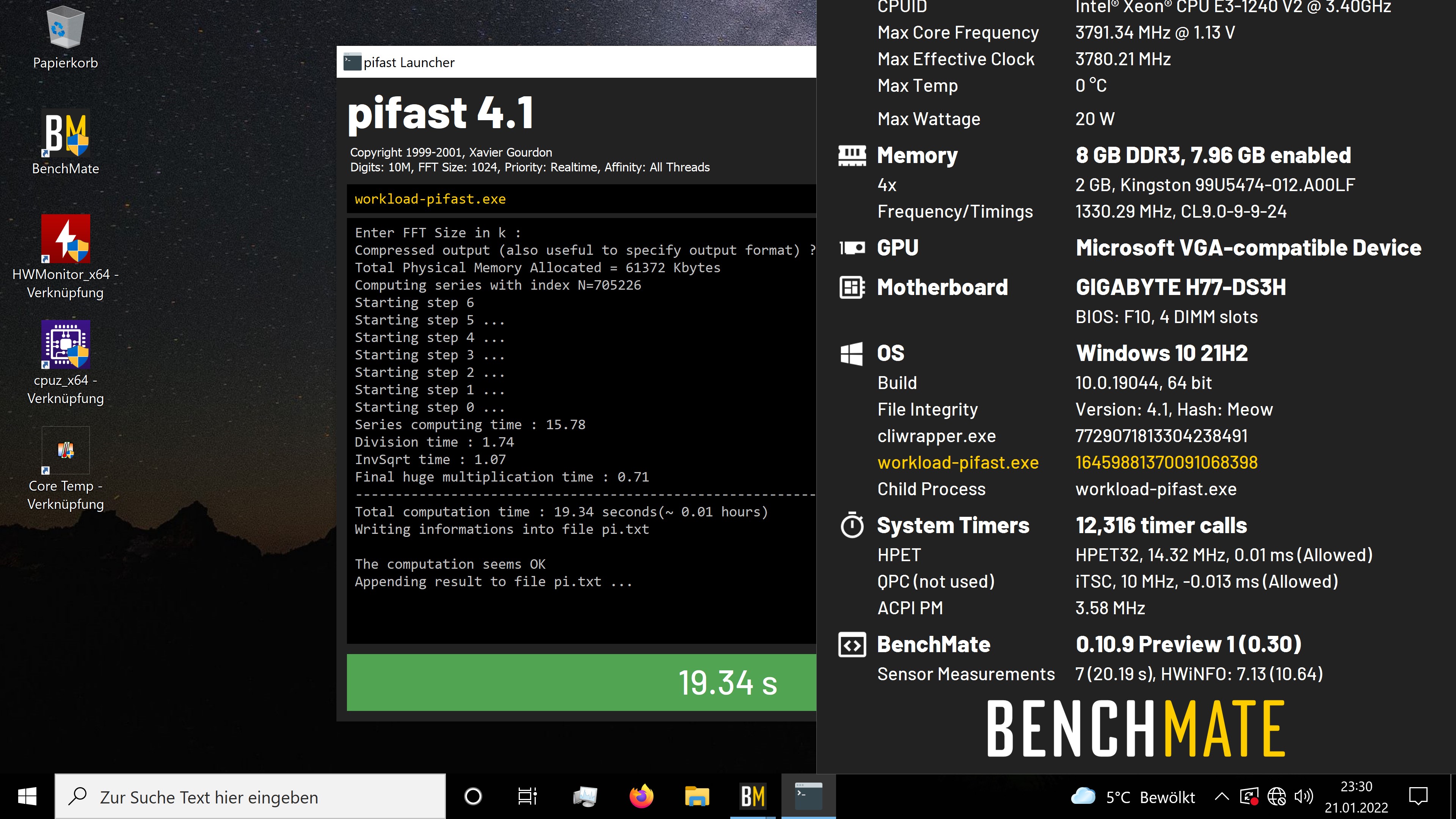Click the Digits 10M FFT Size settings line
Screen dimensions: 1456x819
[x=530, y=167]
